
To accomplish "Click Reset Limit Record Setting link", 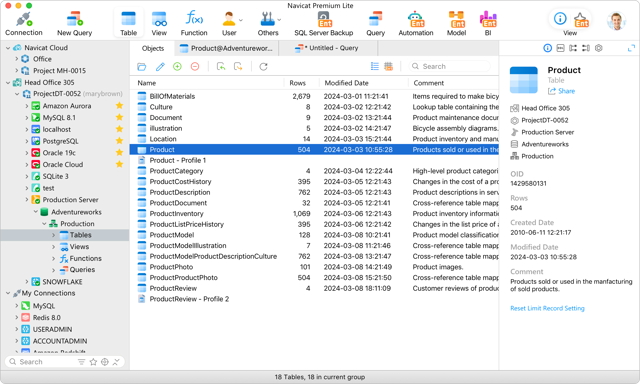I will point(547,308).
